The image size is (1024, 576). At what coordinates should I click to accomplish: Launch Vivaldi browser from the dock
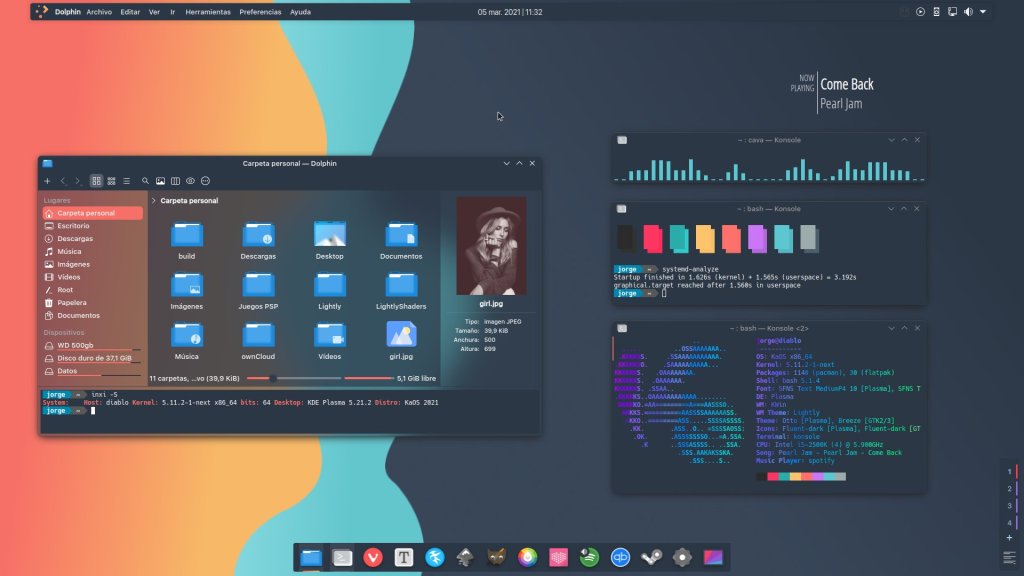tap(372, 558)
